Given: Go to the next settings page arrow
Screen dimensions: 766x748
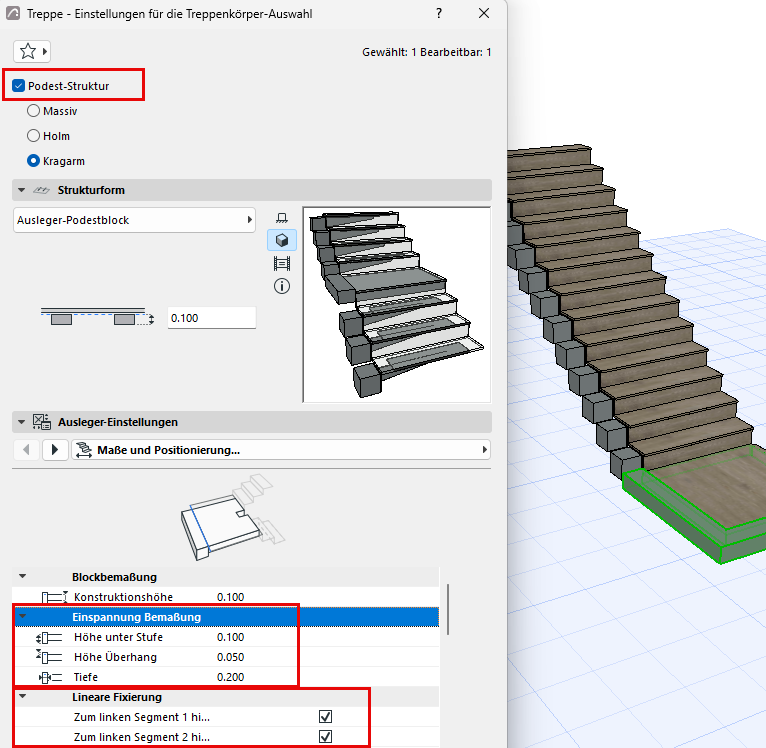Looking at the screenshot, I should click(55, 449).
